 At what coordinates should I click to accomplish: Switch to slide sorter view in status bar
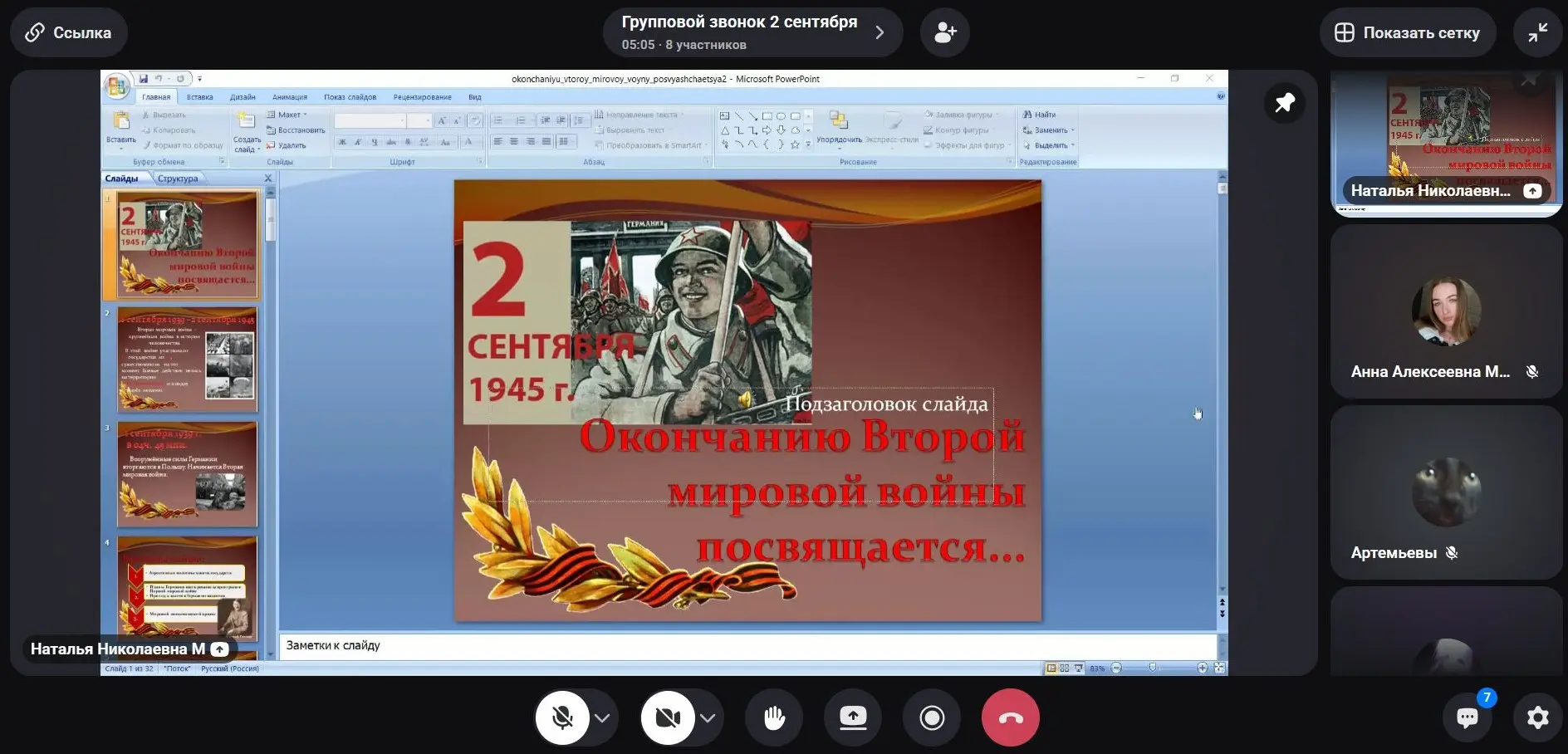[x=1065, y=668]
